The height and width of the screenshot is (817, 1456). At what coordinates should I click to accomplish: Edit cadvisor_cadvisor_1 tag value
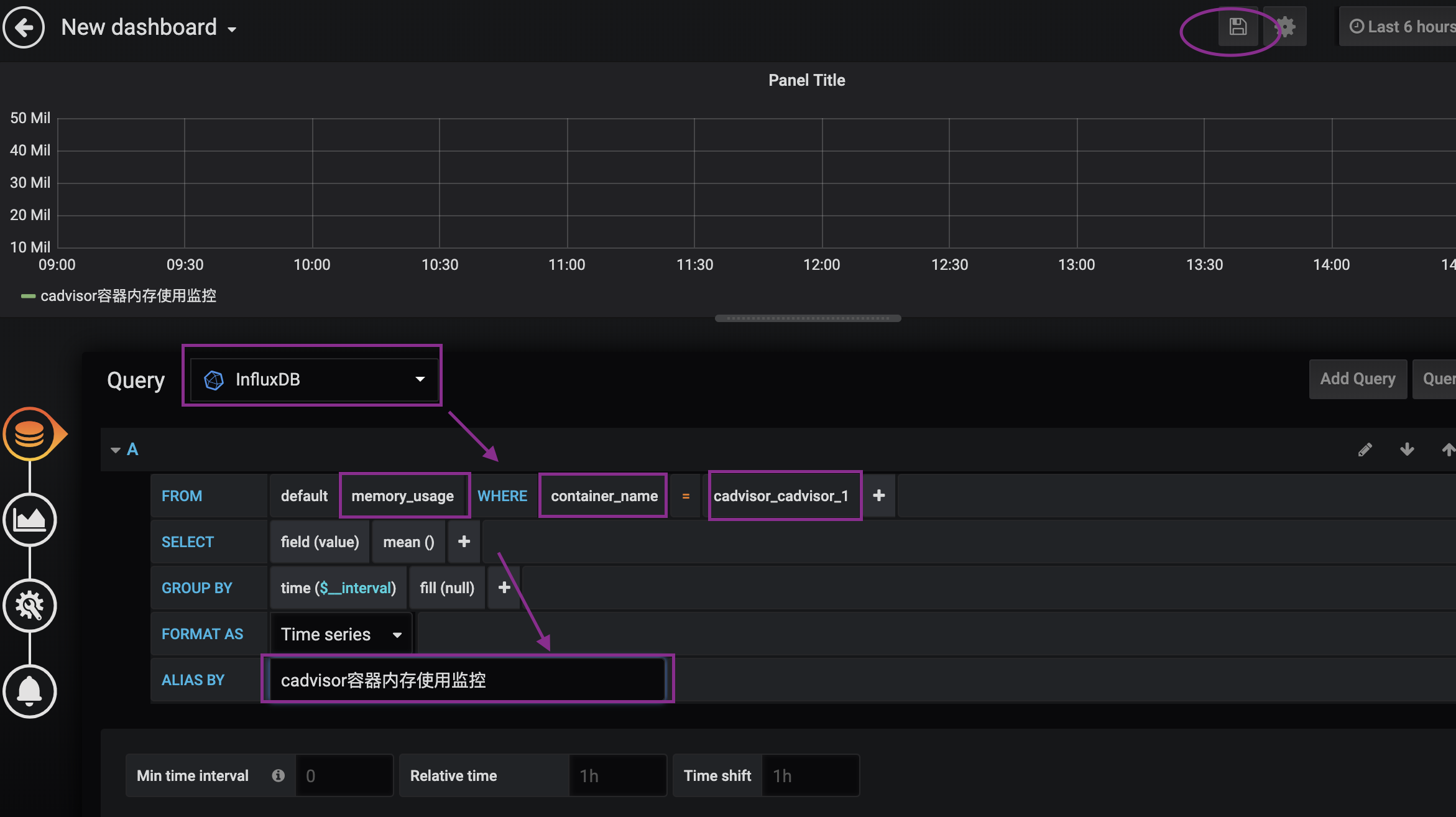click(x=782, y=496)
